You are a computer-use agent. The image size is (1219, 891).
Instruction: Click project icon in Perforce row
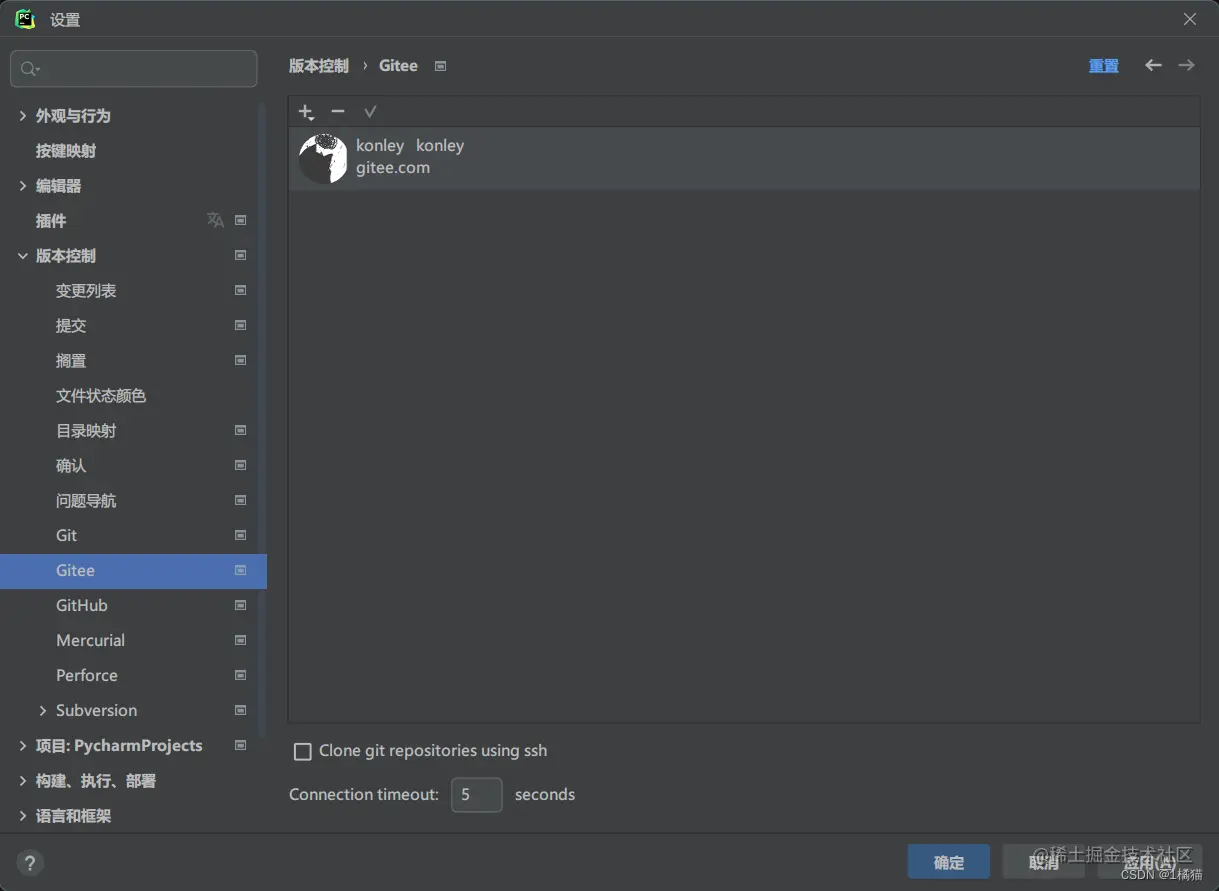[240, 675]
